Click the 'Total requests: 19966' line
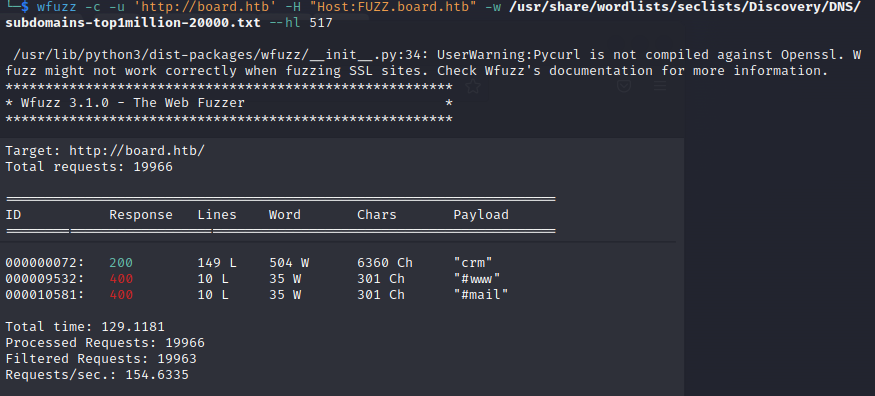 click(x=89, y=167)
